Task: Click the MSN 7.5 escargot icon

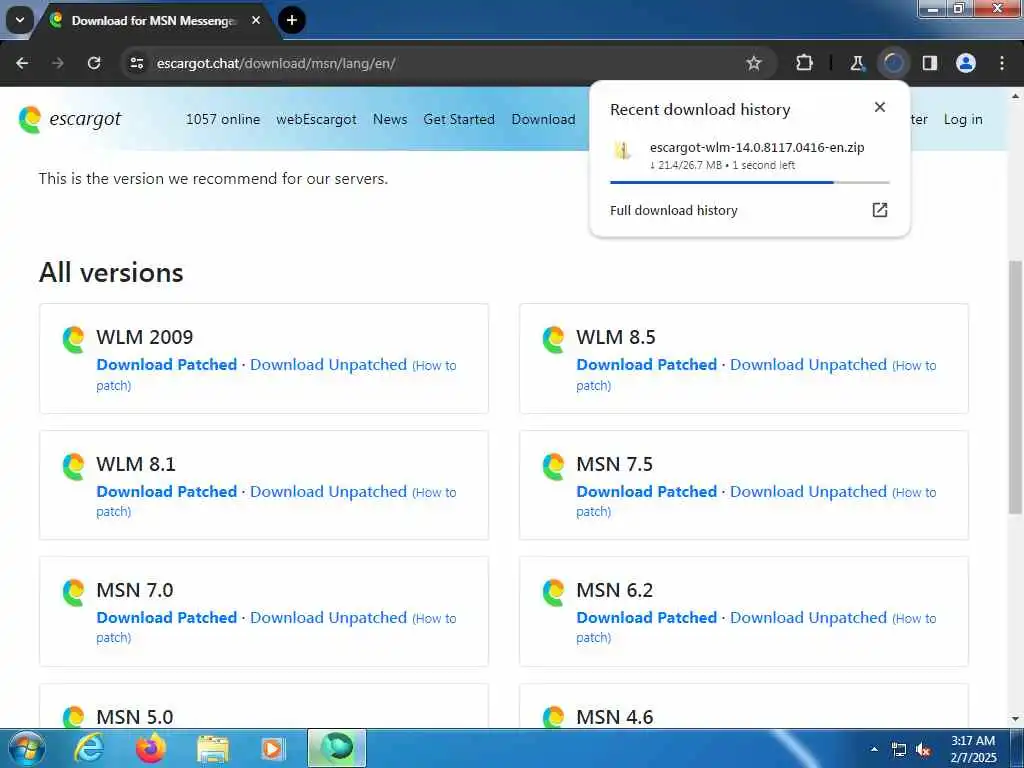Action: [553, 466]
